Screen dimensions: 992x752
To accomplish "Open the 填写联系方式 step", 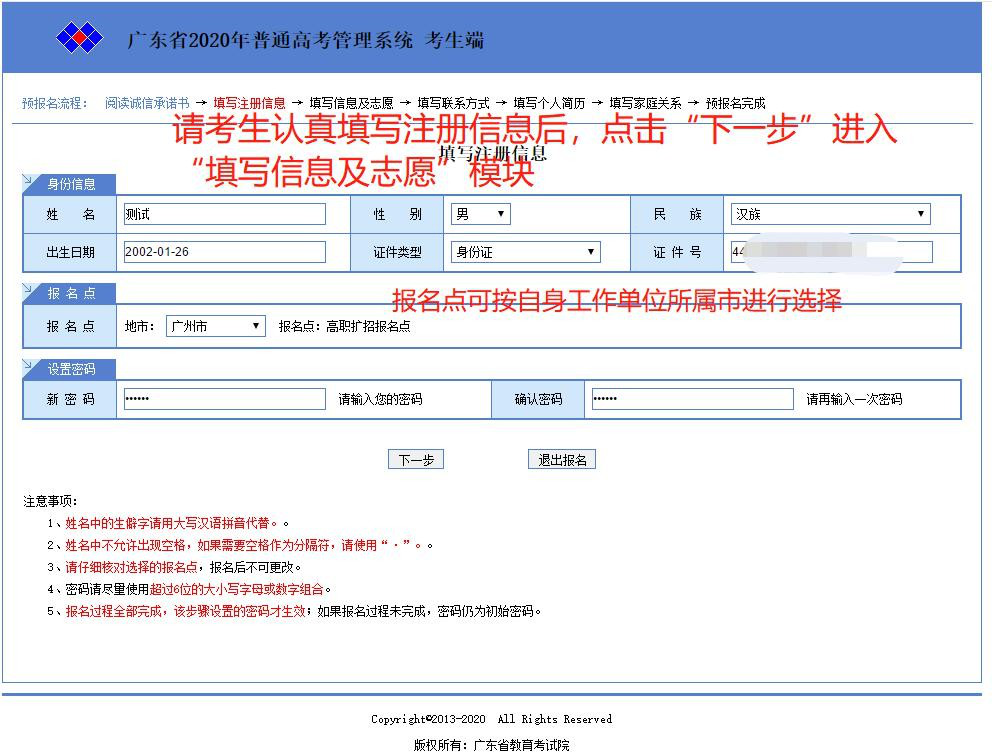I will (453, 103).
